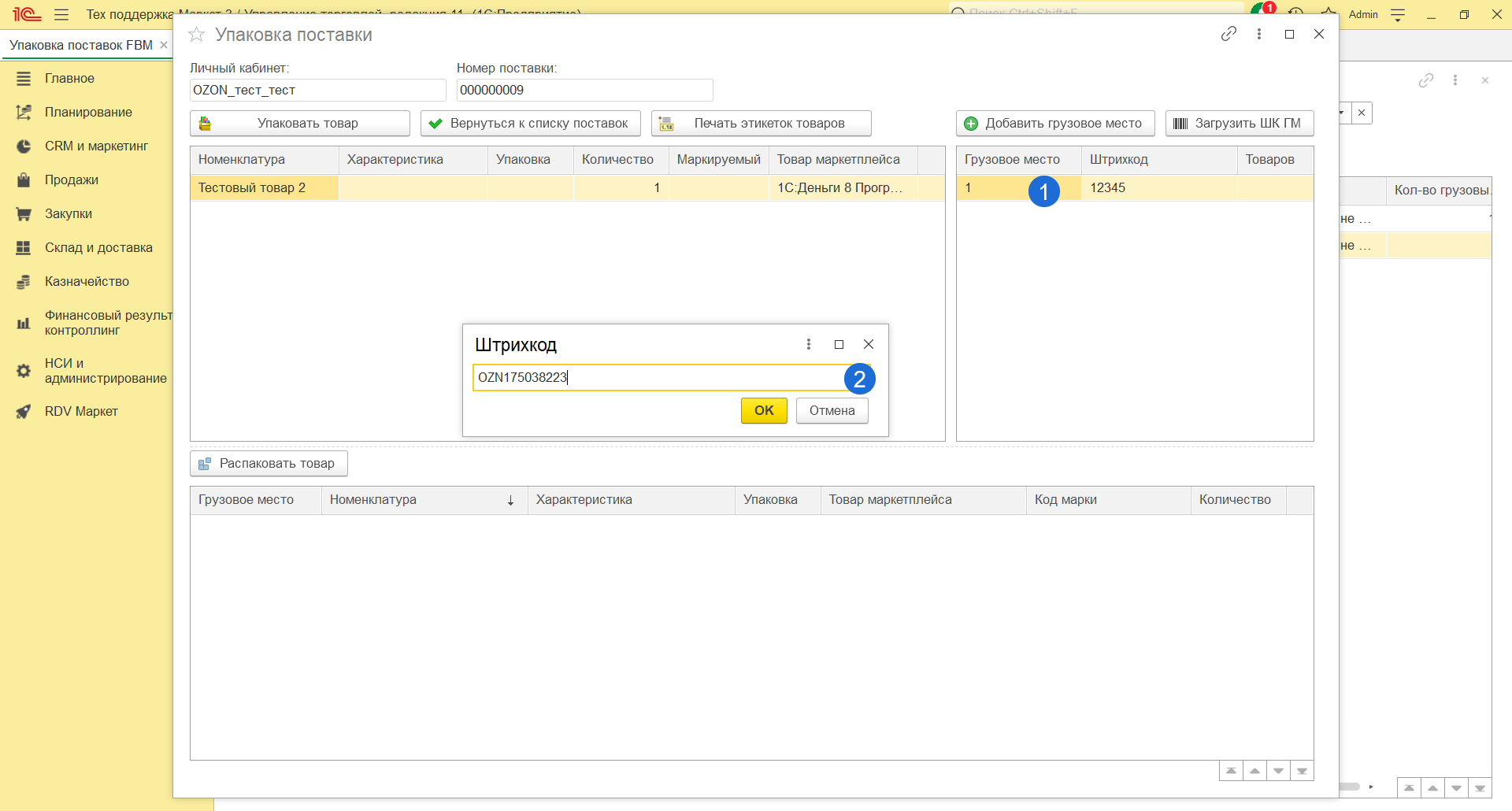
Task: Switch to Упаковка поставок FBM tab
Action: (81, 45)
